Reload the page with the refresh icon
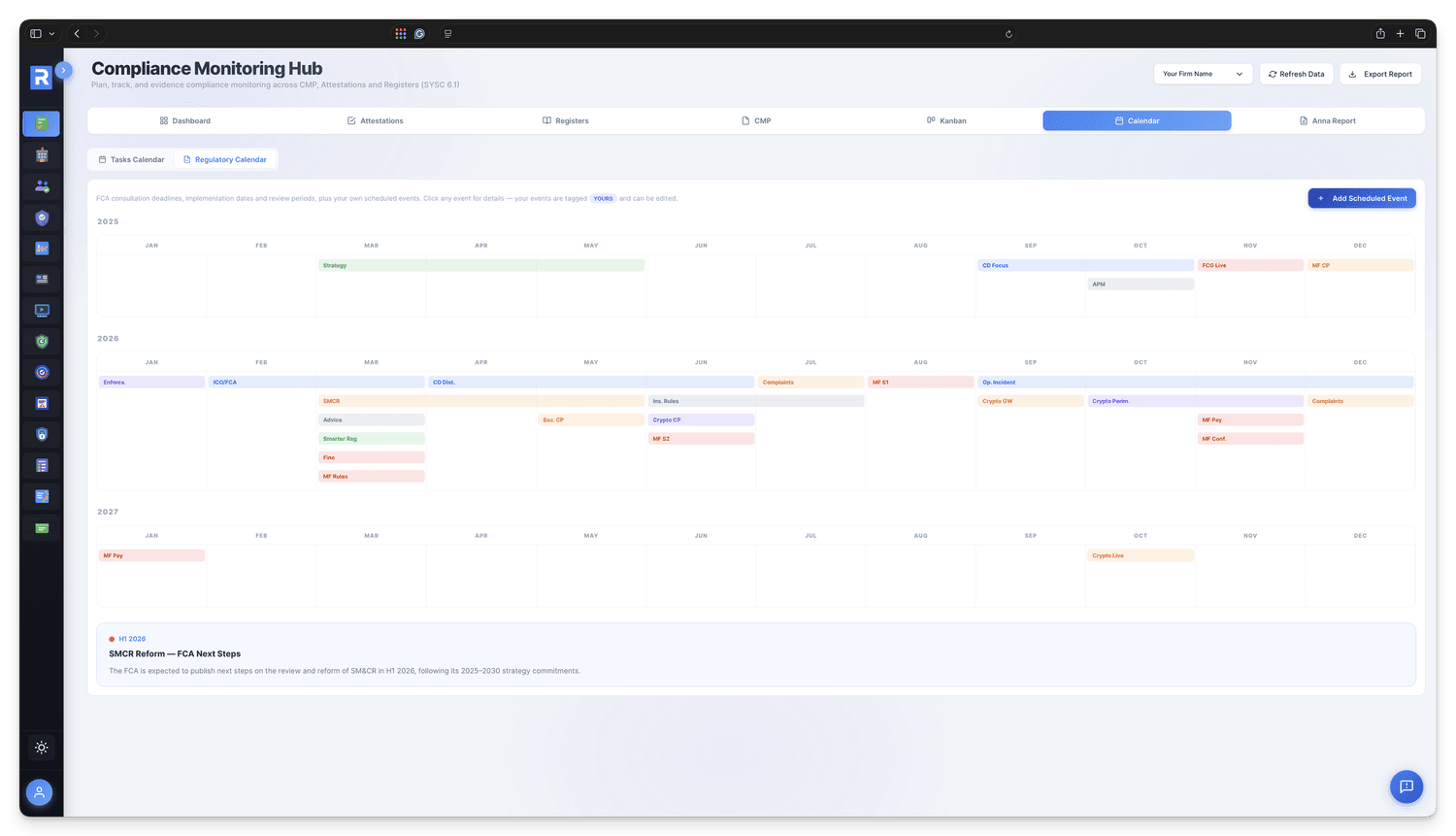This screenshot has height=836, width=1456. click(x=1009, y=34)
